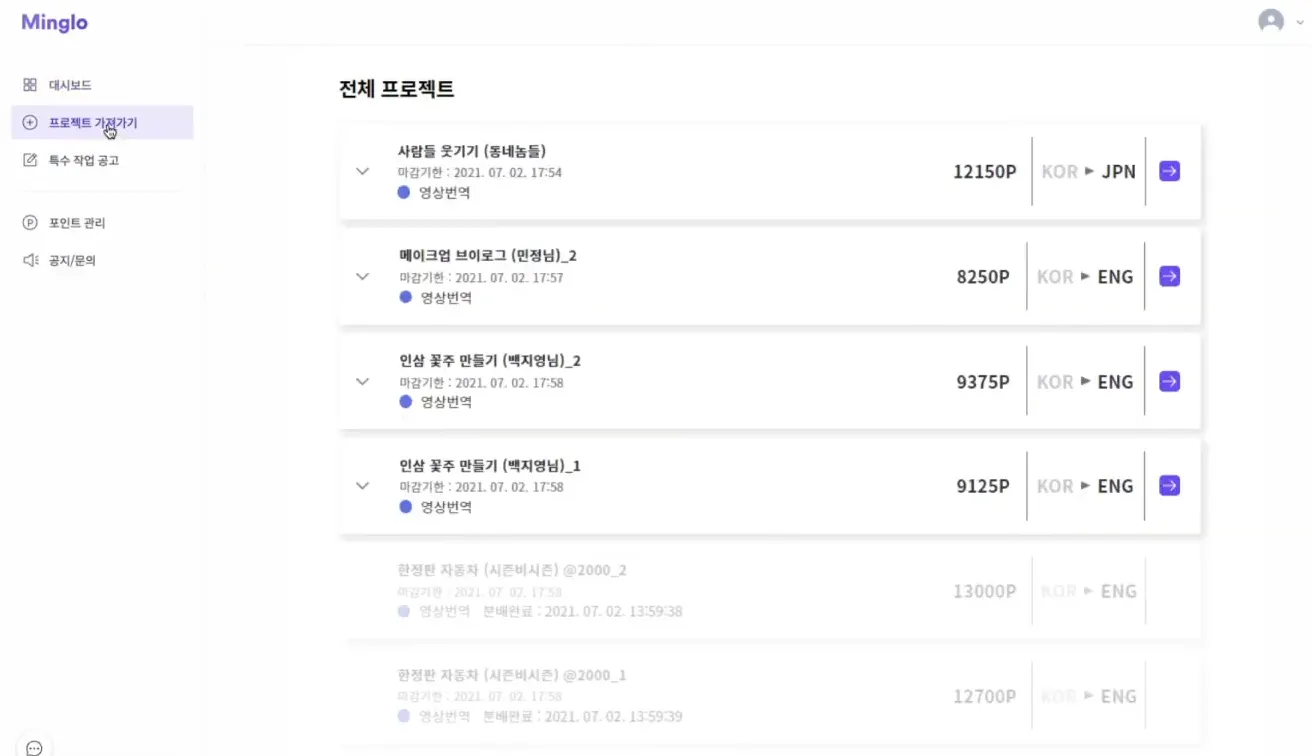Open the 대시보드 menu item

(70, 85)
